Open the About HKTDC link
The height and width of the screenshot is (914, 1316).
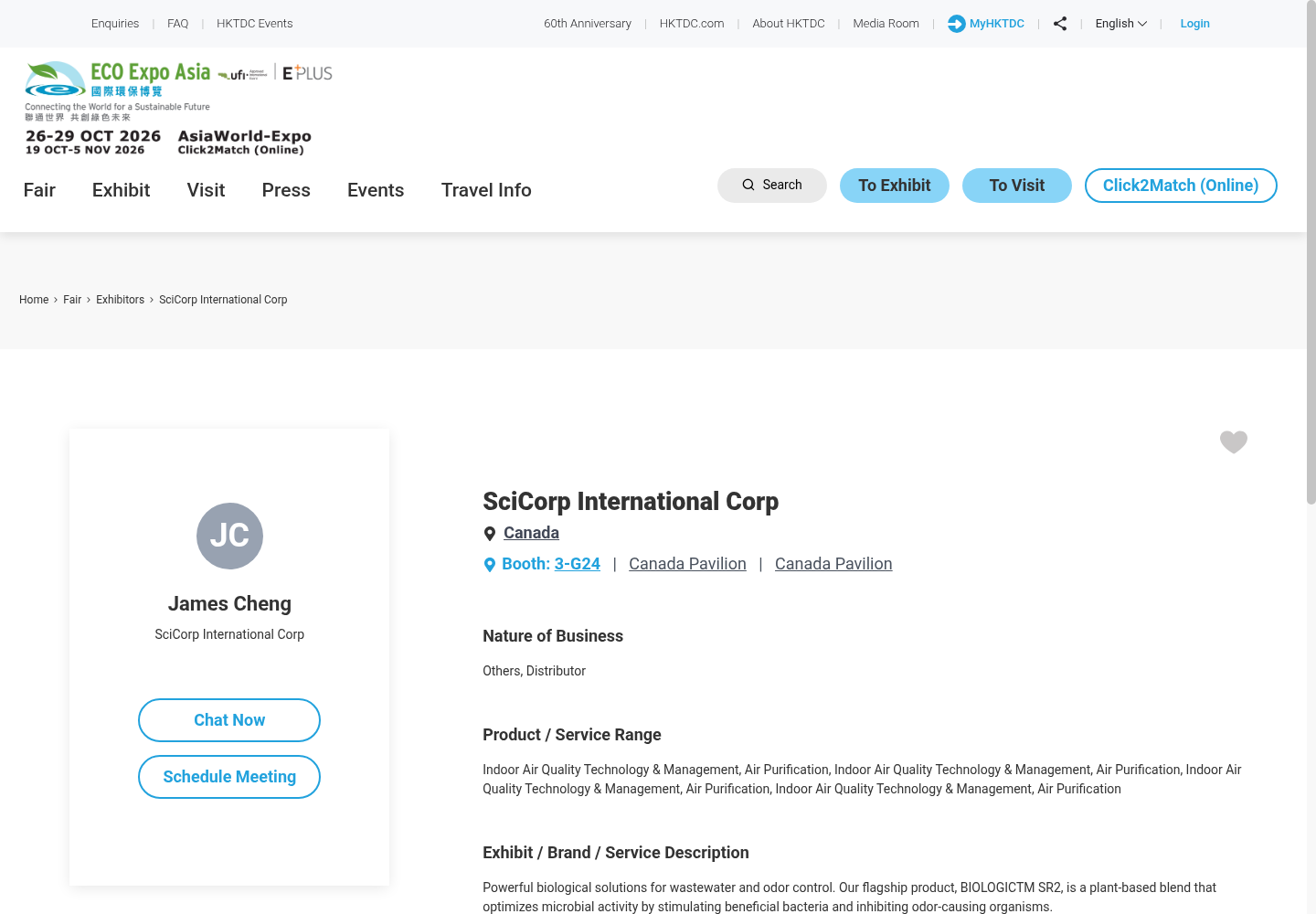click(x=789, y=24)
